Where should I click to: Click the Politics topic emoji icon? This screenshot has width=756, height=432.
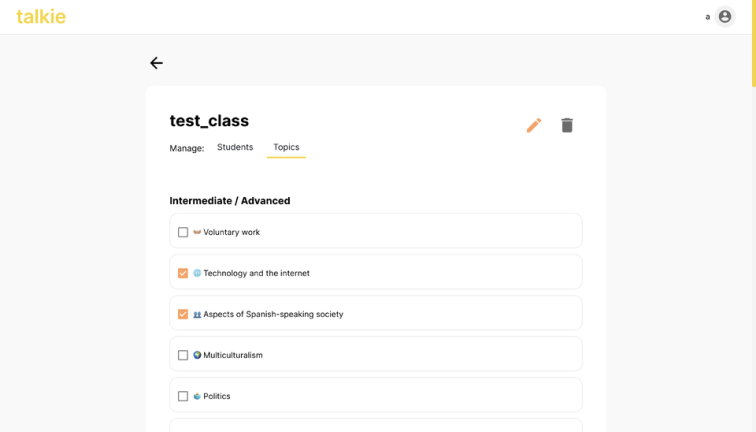click(197, 396)
